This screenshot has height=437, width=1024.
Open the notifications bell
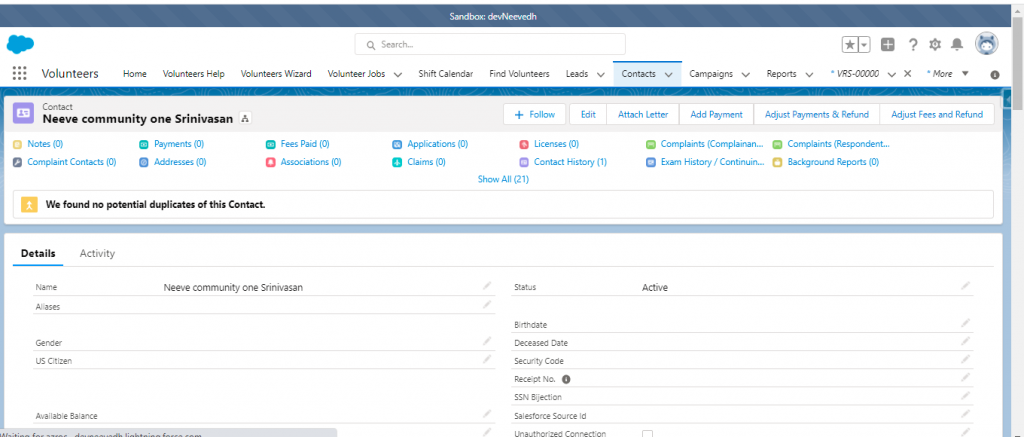pyautogui.click(x=957, y=44)
